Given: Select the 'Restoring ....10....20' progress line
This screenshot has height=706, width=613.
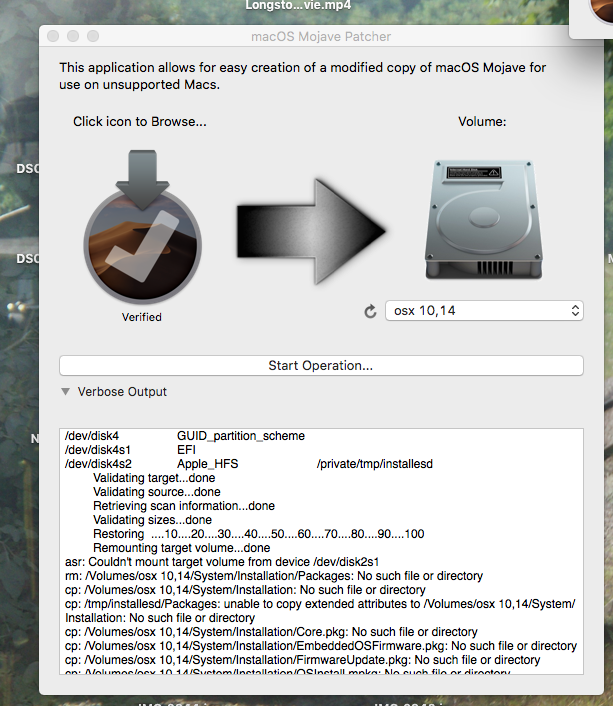Looking at the screenshot, I should coord(259,534).
